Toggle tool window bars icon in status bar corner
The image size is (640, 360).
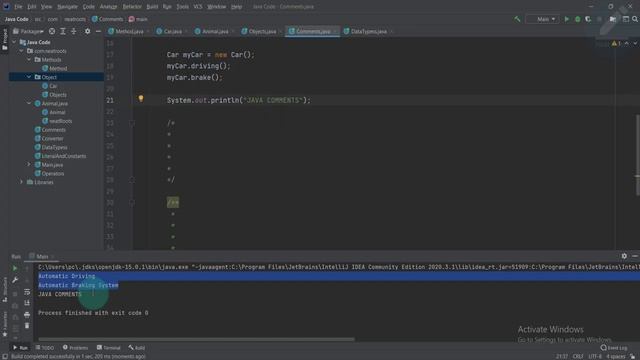pos(4,356)
